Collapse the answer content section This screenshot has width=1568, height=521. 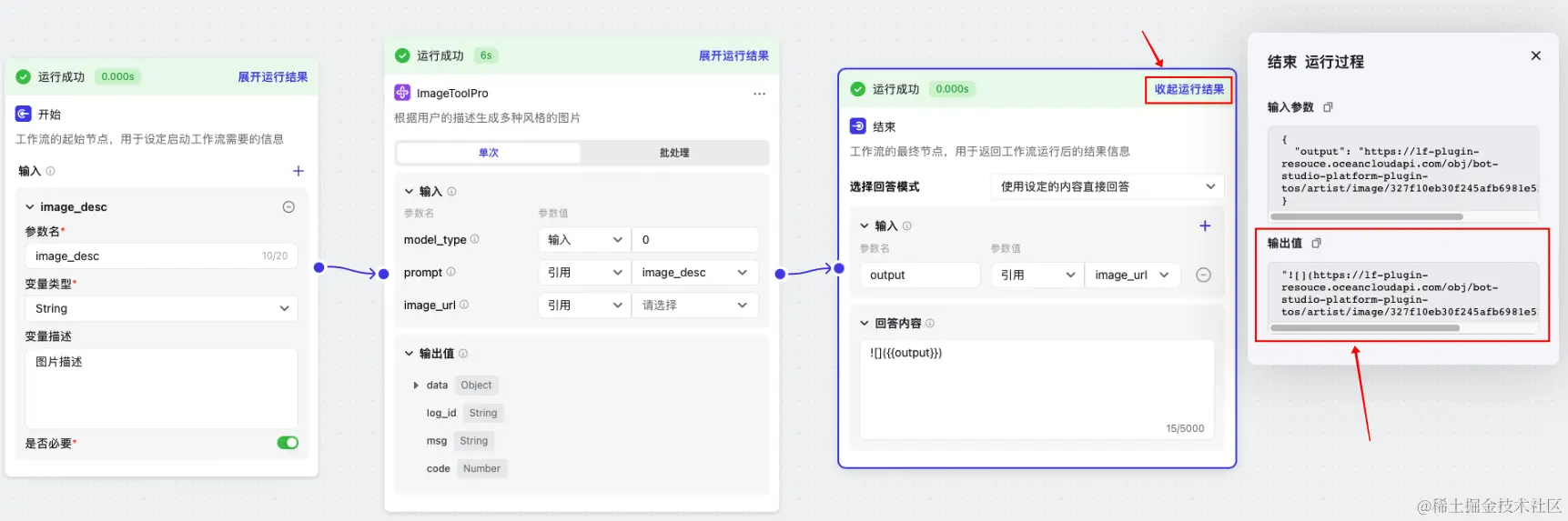[x=865, y=323]
